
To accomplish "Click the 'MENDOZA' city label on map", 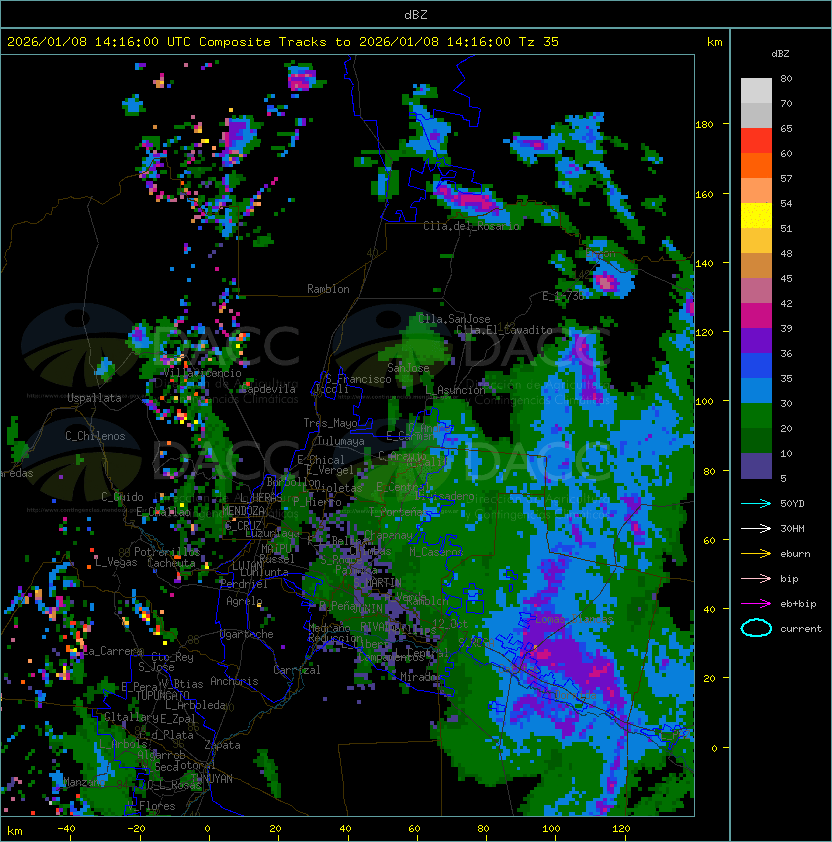I will pyautogui.click(x=243, y=510).
